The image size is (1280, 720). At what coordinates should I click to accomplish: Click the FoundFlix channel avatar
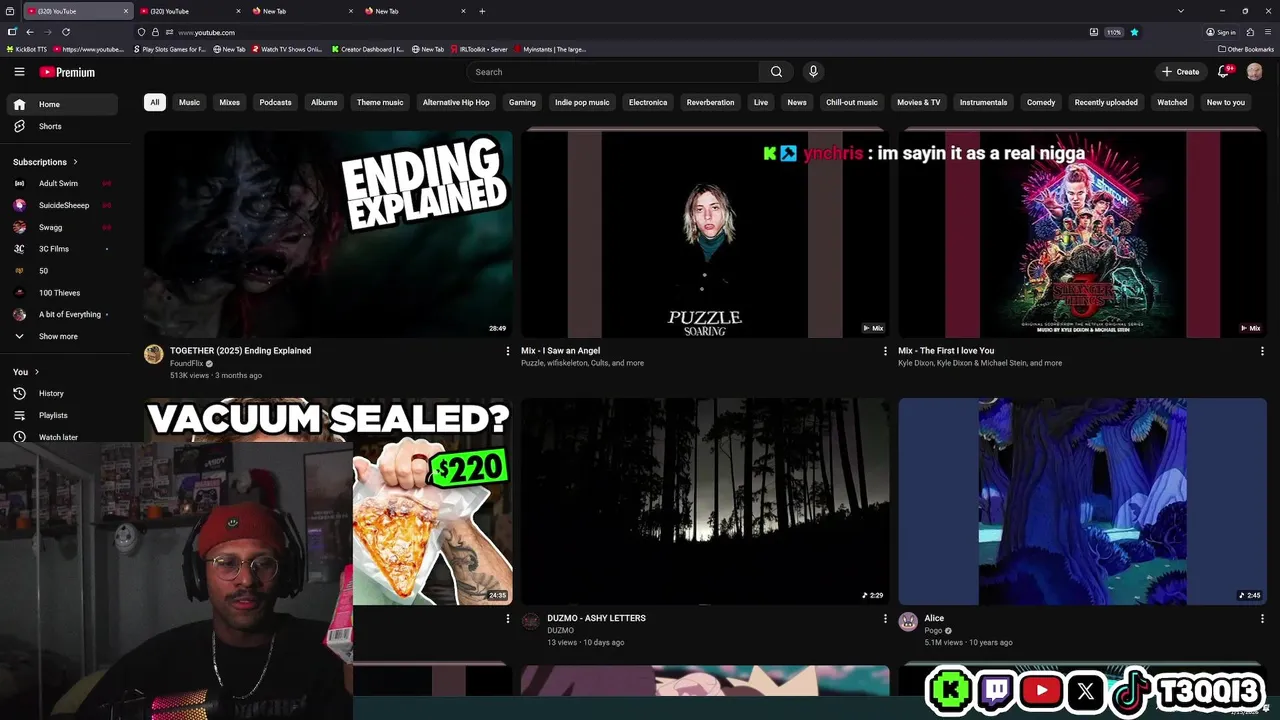tap(153, 354)
